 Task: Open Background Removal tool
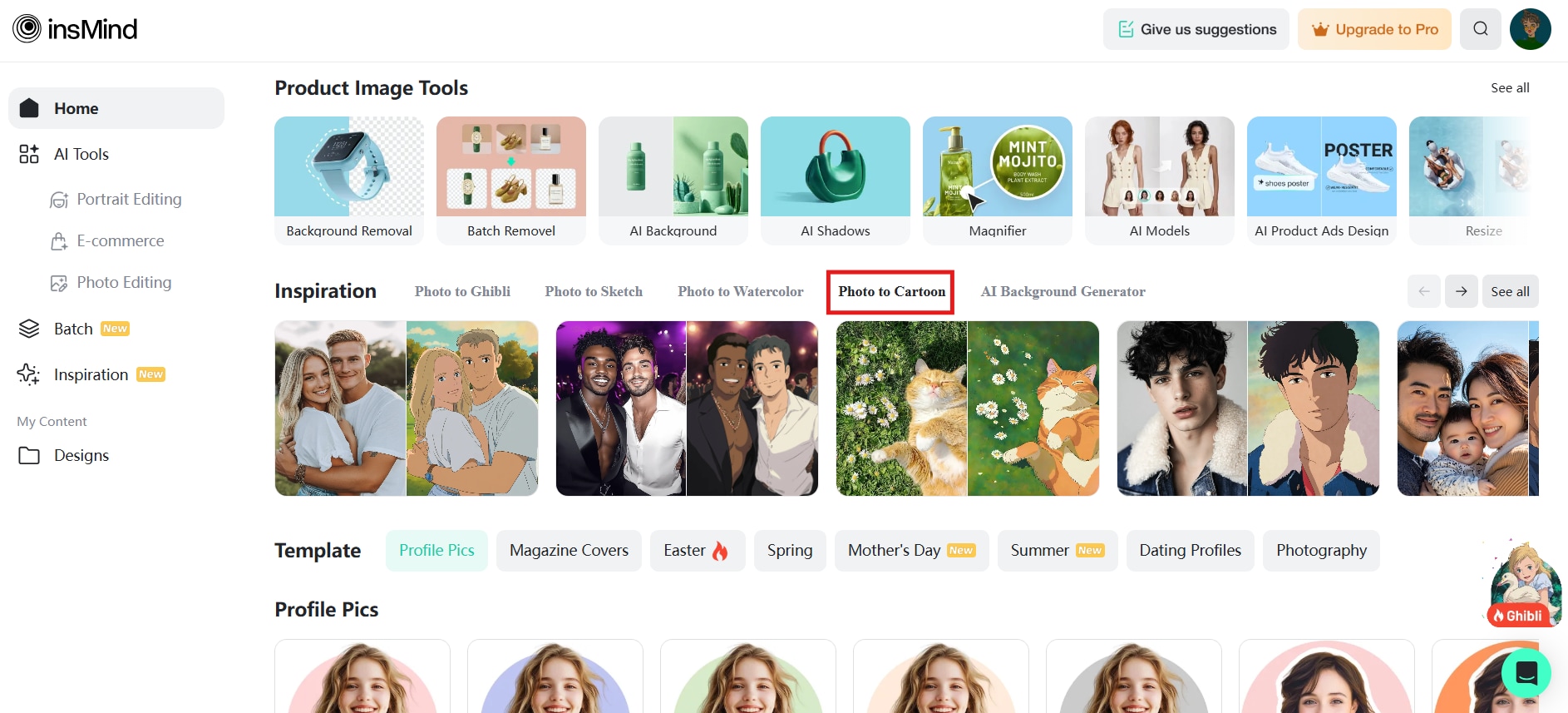(x=349, y=180)
